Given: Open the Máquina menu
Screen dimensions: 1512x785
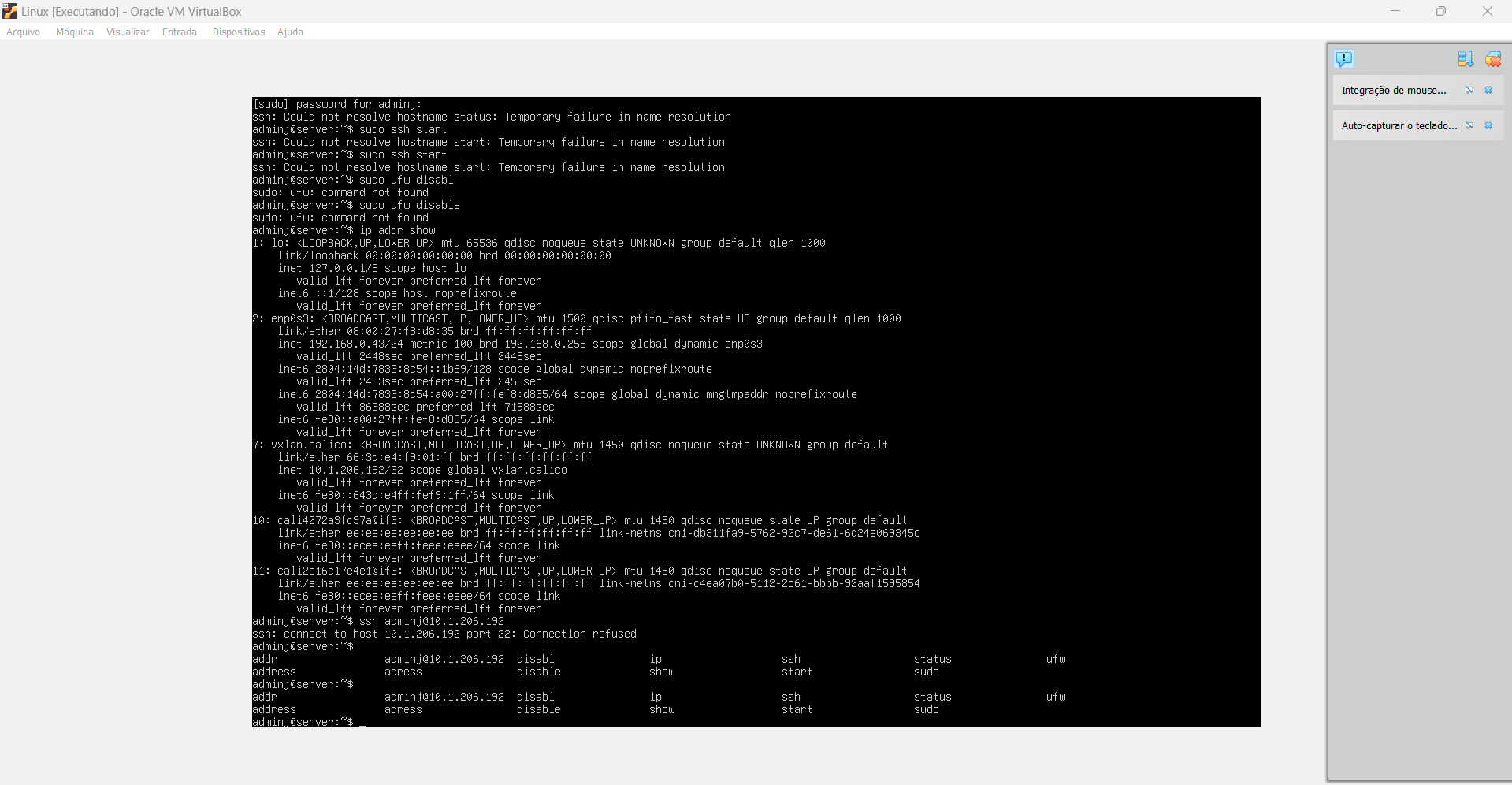Looking at the screenshot, I should tap(75, 32).
